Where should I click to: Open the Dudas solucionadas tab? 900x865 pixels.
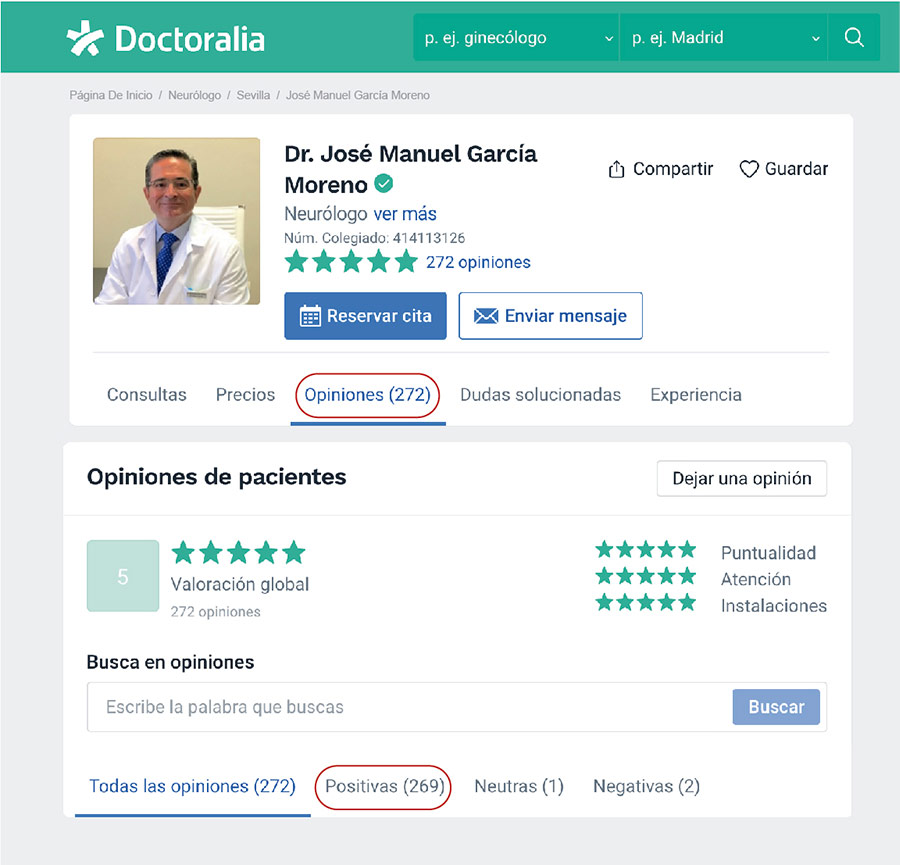click(540, 394)
